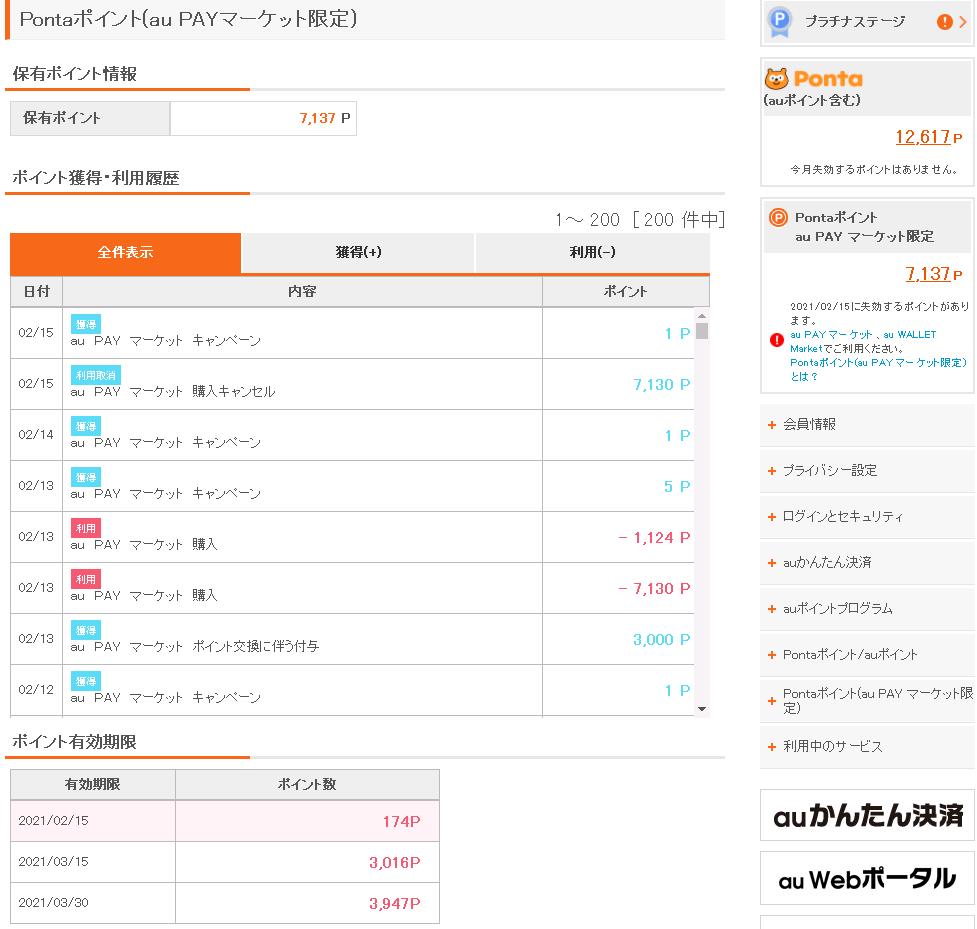Viewport: 977px width, 929px height.
Task: Click au PAY マーケット 購入キャンセル entry text
Action: (173, 392)
